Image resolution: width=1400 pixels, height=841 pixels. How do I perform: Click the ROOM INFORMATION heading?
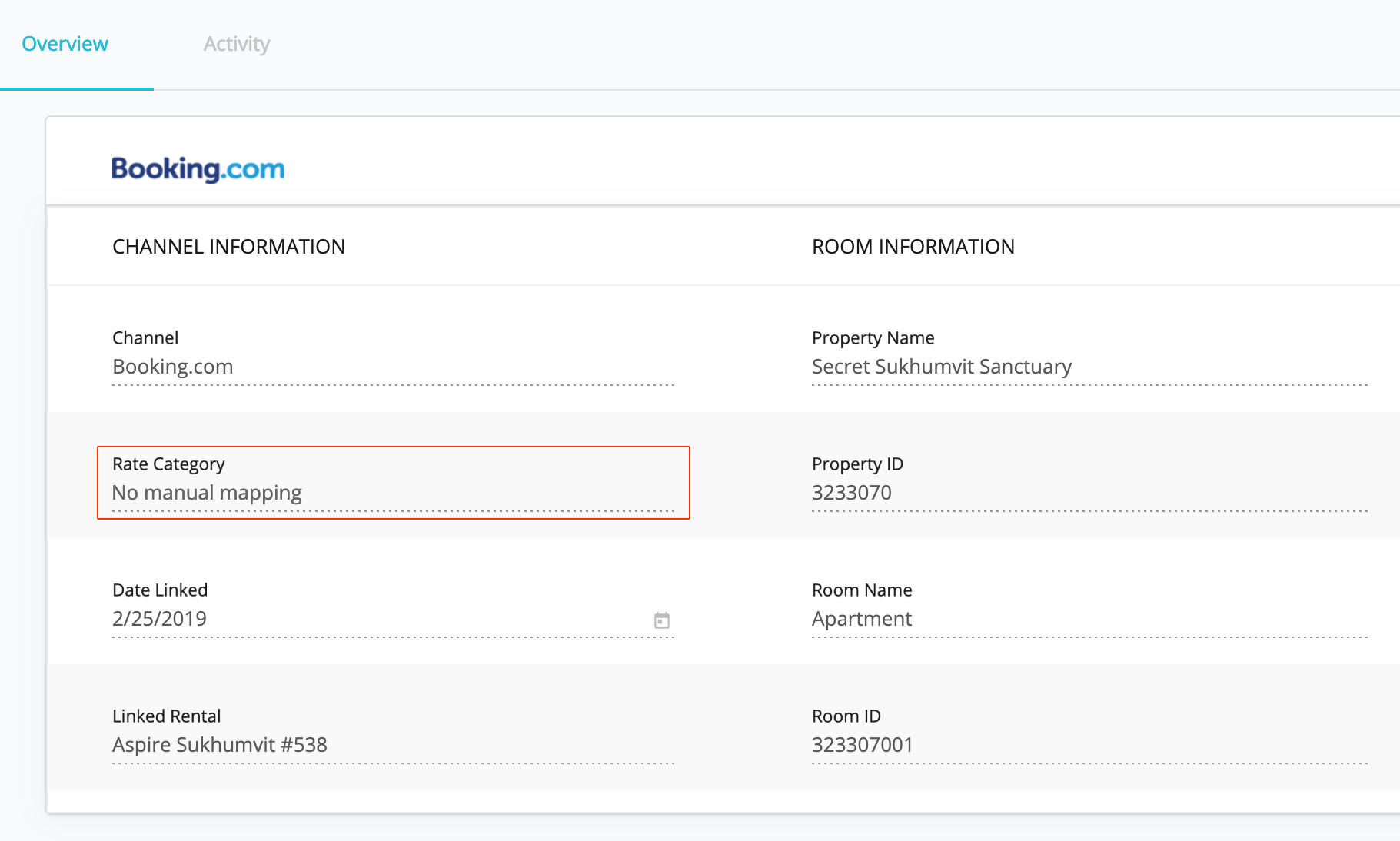point(913,247)
